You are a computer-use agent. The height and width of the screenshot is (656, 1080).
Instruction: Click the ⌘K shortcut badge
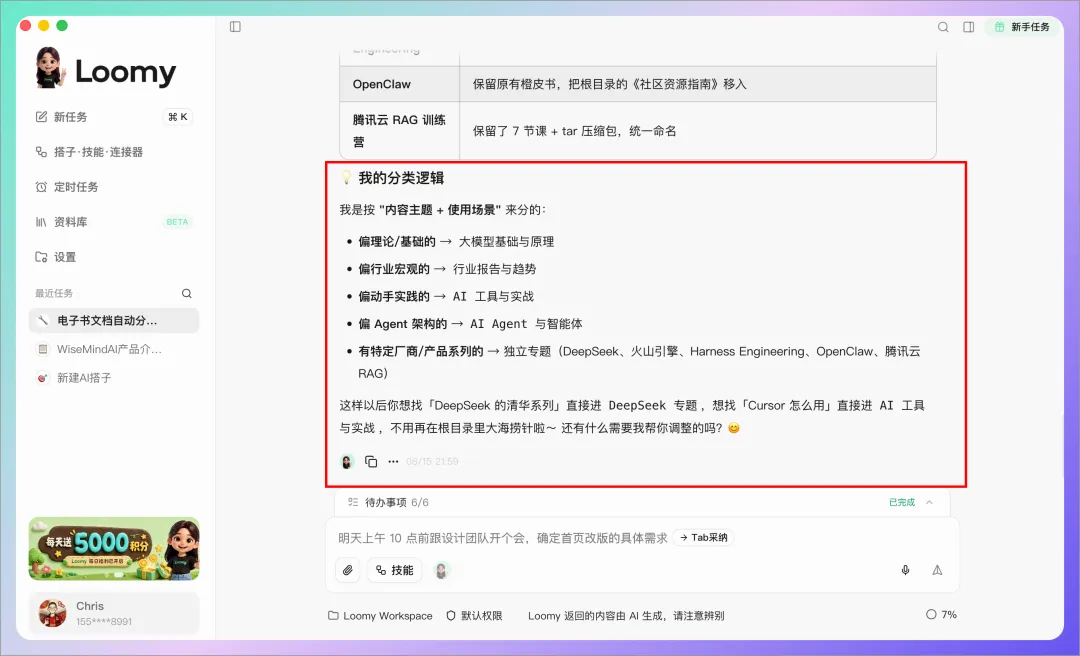click(178, 117)
